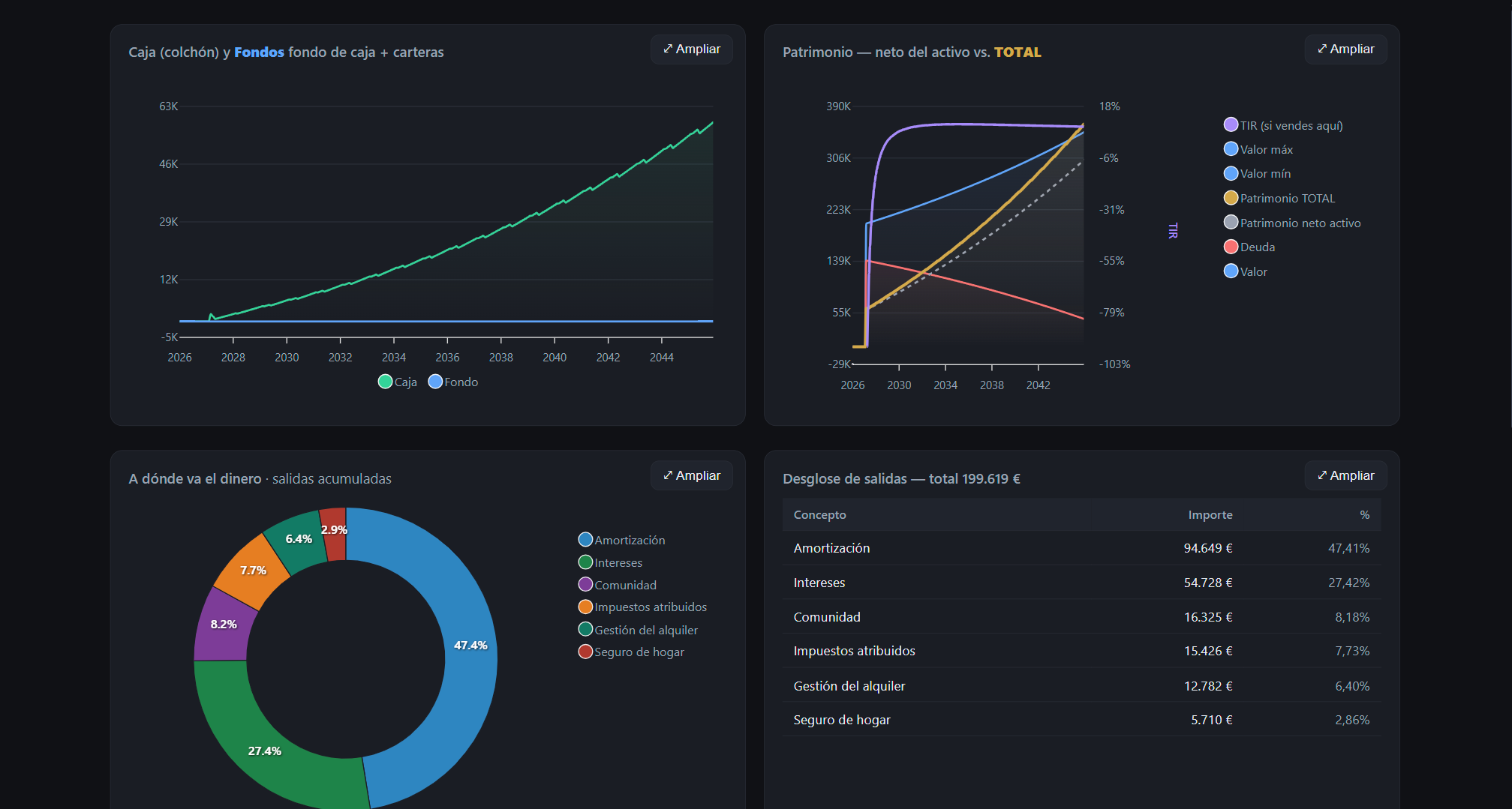Click the Comunidad entry in the donut legend
Viewport: 1512px width, 809px height.
click(x=617, y=585)
